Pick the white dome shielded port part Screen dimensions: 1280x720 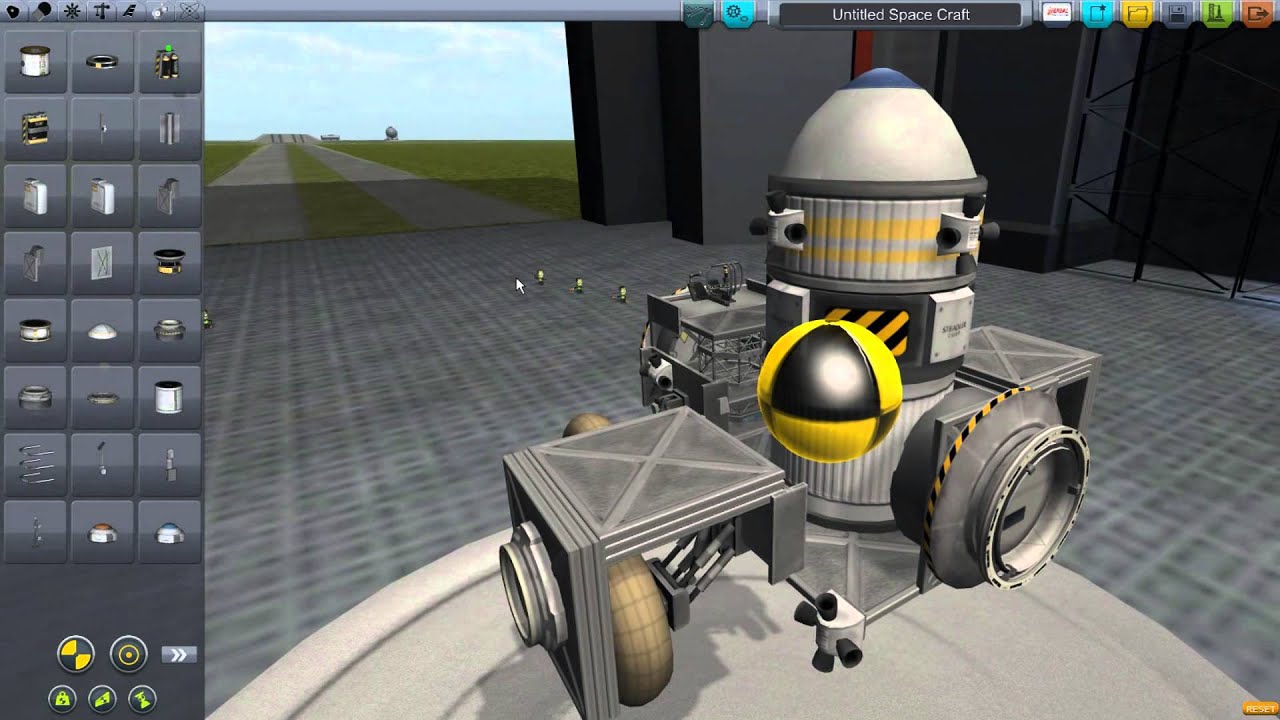[102, 330]
